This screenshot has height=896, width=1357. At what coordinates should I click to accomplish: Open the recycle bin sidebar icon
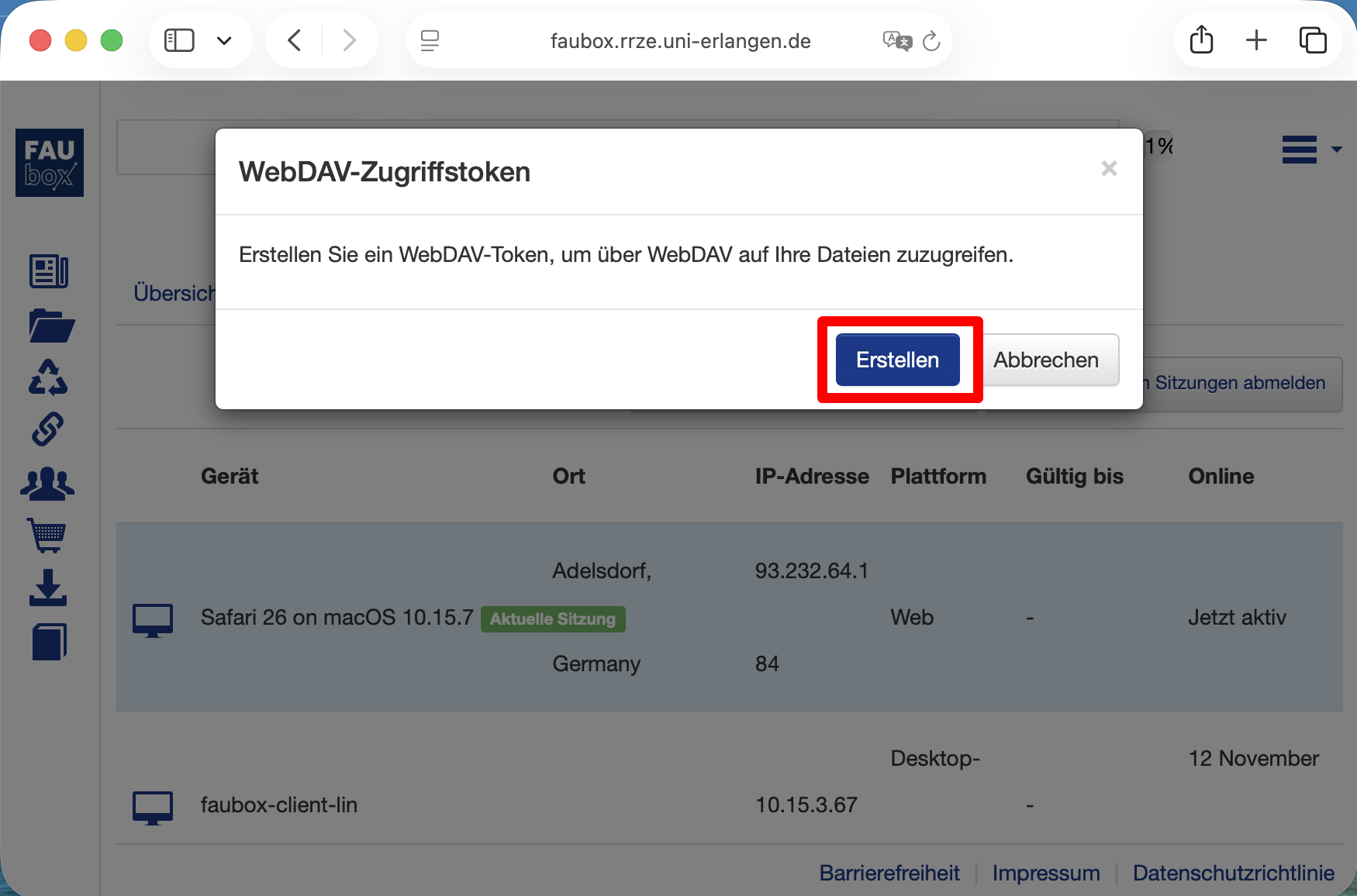click(48, 377)
